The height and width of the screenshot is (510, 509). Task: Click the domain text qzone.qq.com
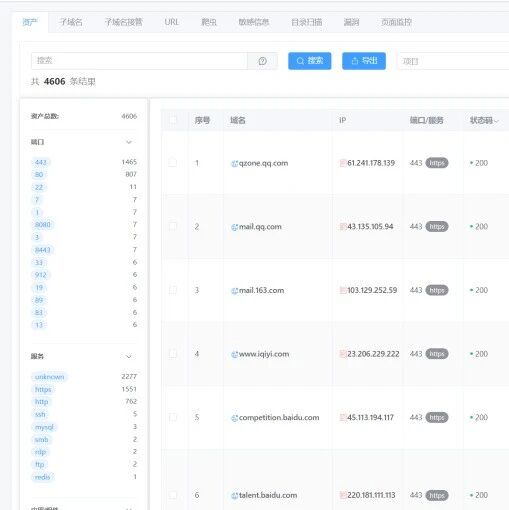click(263, 163)
